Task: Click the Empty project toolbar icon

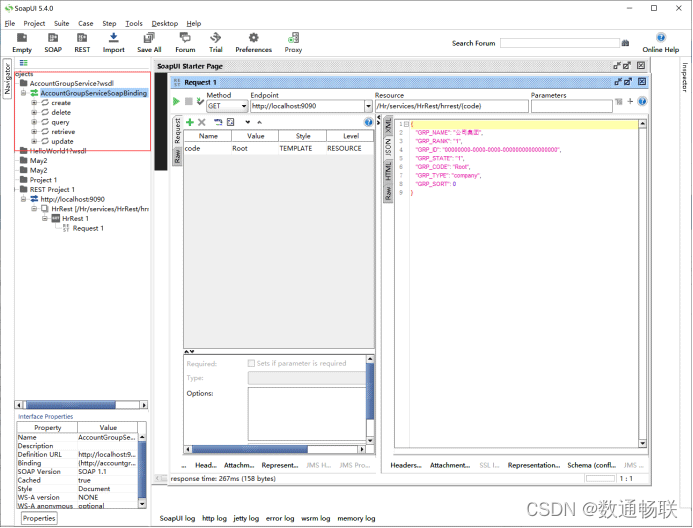Action: [x=22, y=38]
